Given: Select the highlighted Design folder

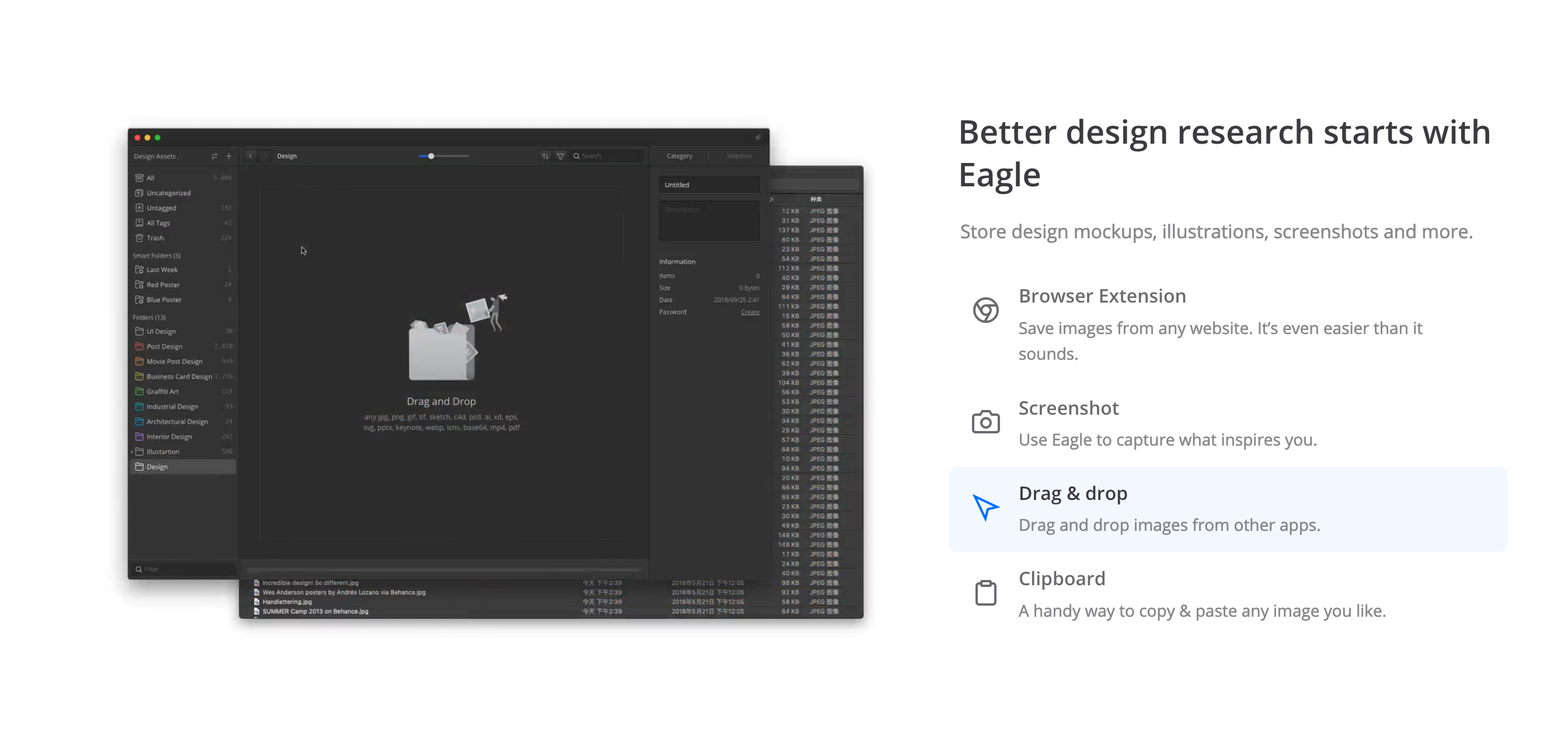Looking at the screenshot, I should pyautogui.click(x=183, y=467).
